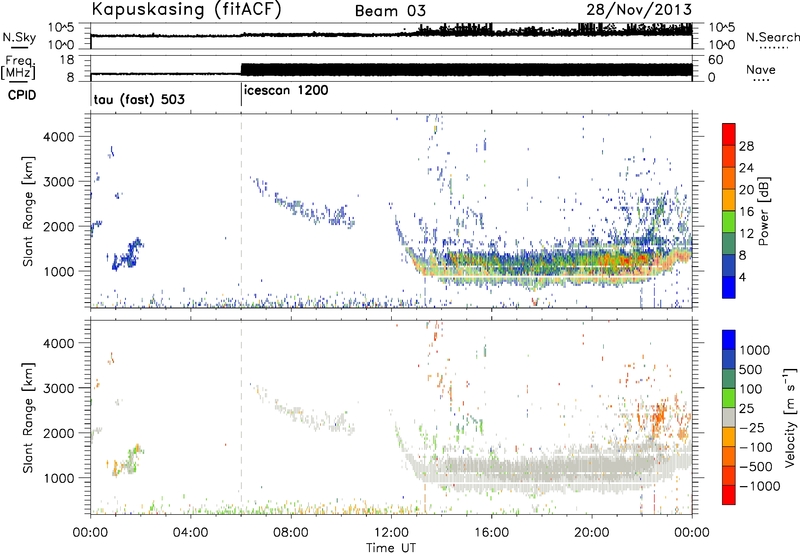The image size is (800, 554).
Task: Click the 'Nave' legend label
Action: pos(761,70)
